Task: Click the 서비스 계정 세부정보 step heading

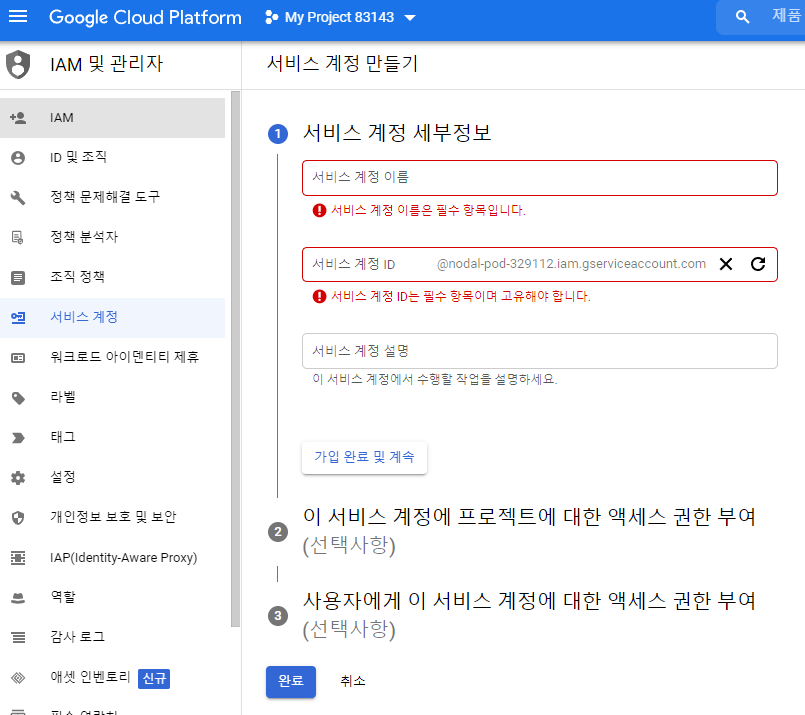Action: pyautogui.click(x=397, y=133)
